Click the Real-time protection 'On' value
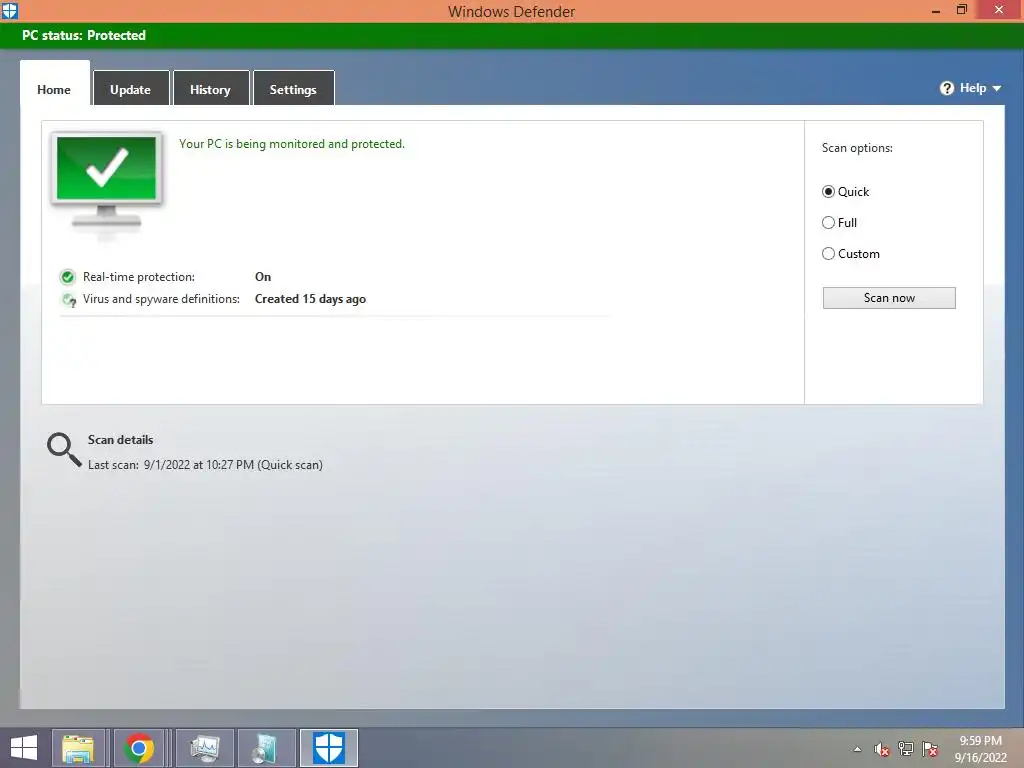Image resolution: width=1024 pixels, height=768 pixels. [263, 277]
